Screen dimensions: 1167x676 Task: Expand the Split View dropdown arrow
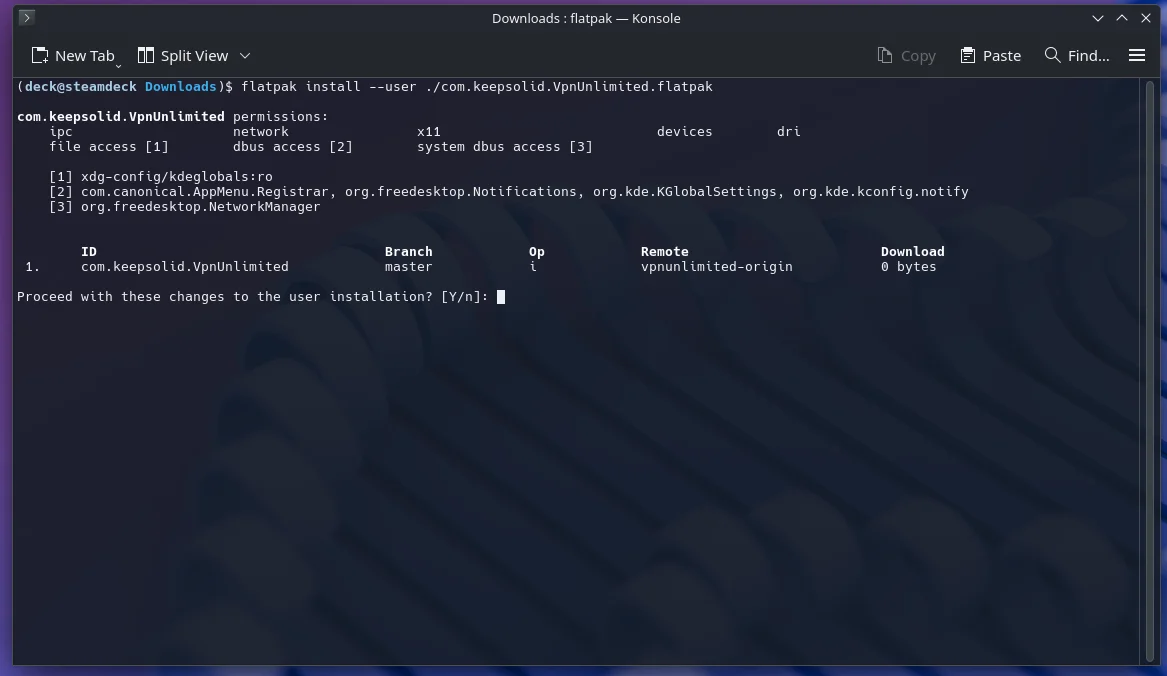point(245,56)
